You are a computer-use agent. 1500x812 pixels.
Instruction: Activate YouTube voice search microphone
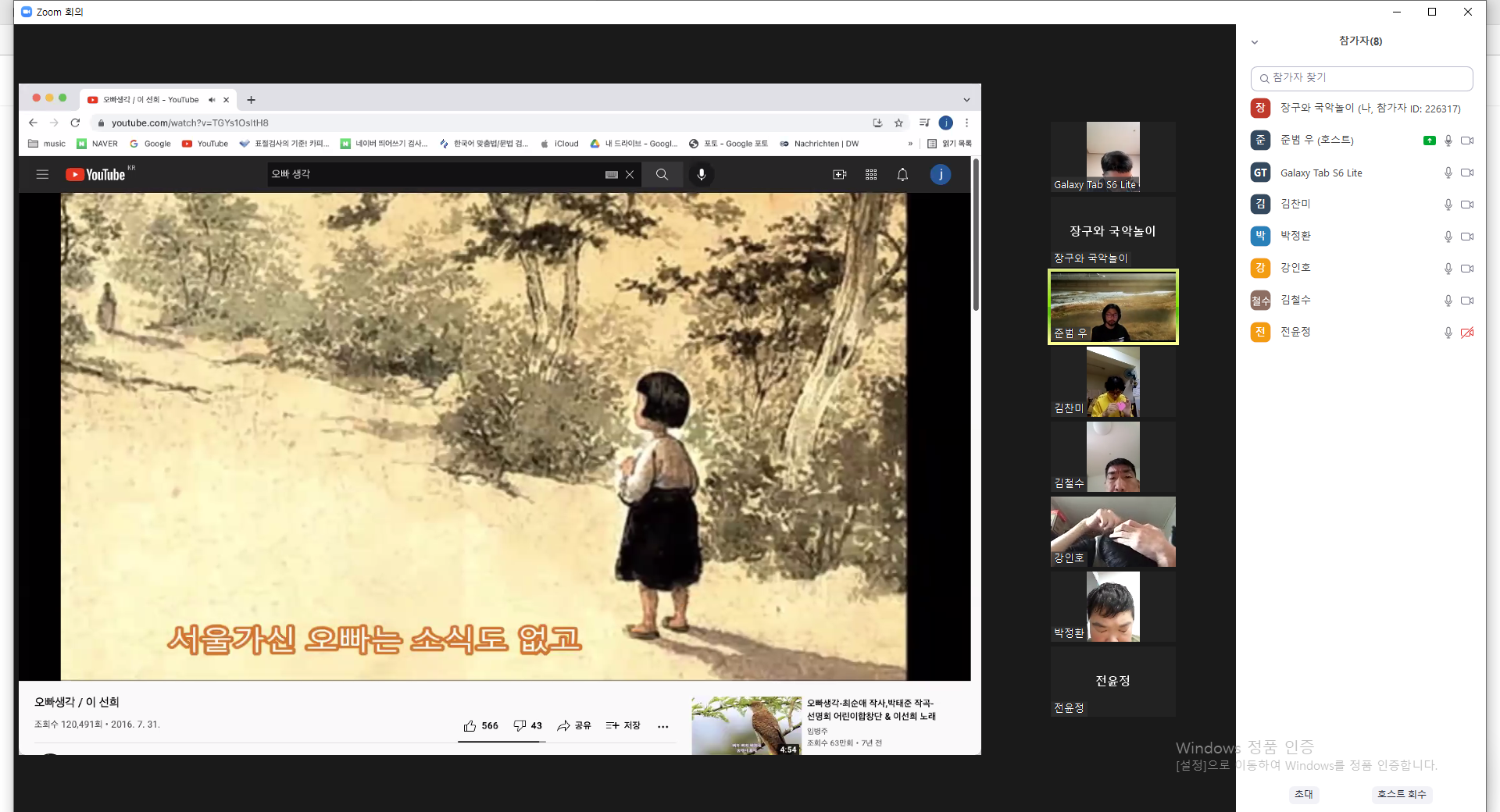click(x=702, y=174)
